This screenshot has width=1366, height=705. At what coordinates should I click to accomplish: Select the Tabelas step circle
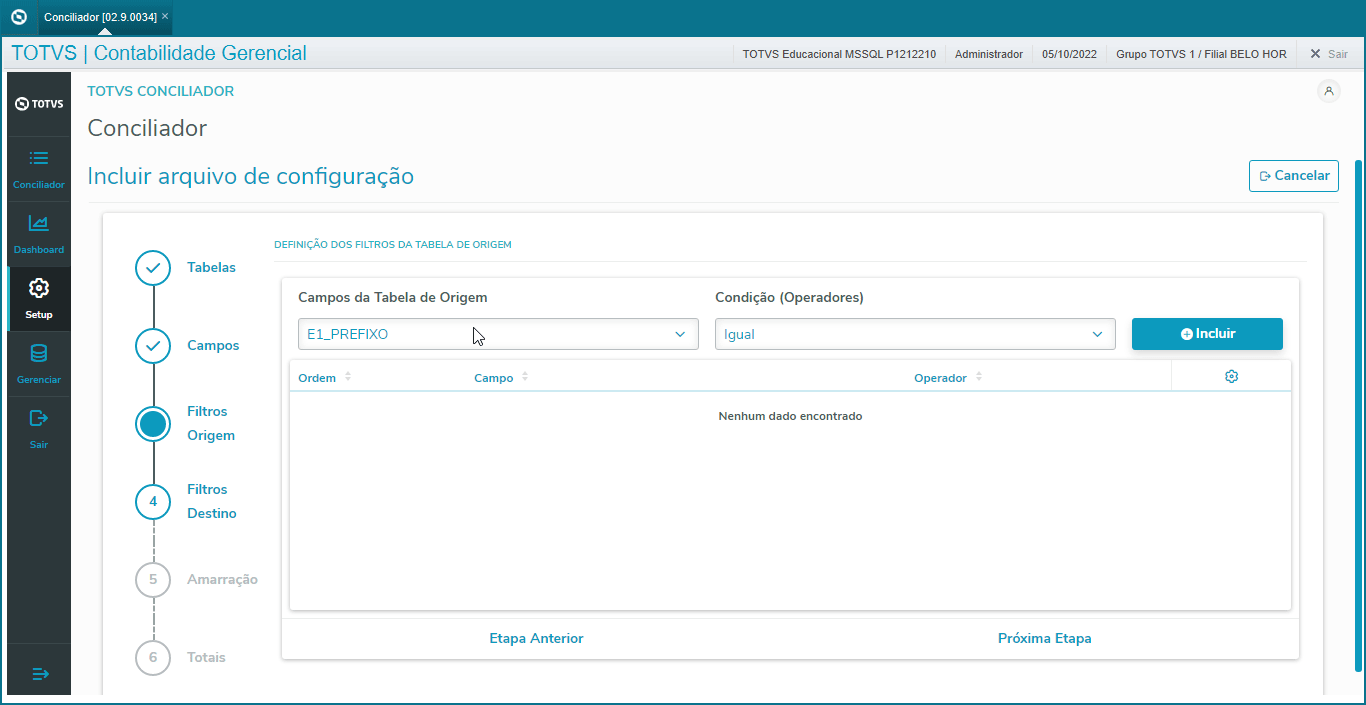tap(153, 268)
